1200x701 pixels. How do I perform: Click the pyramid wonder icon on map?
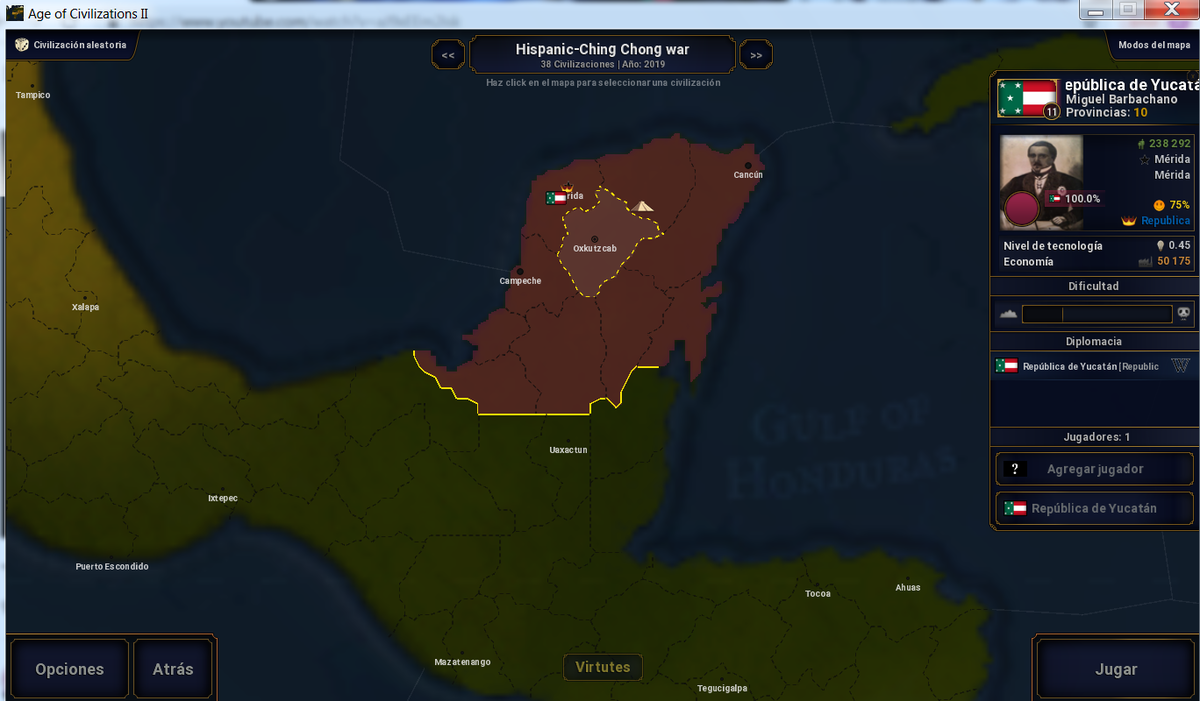pos(643,206)
